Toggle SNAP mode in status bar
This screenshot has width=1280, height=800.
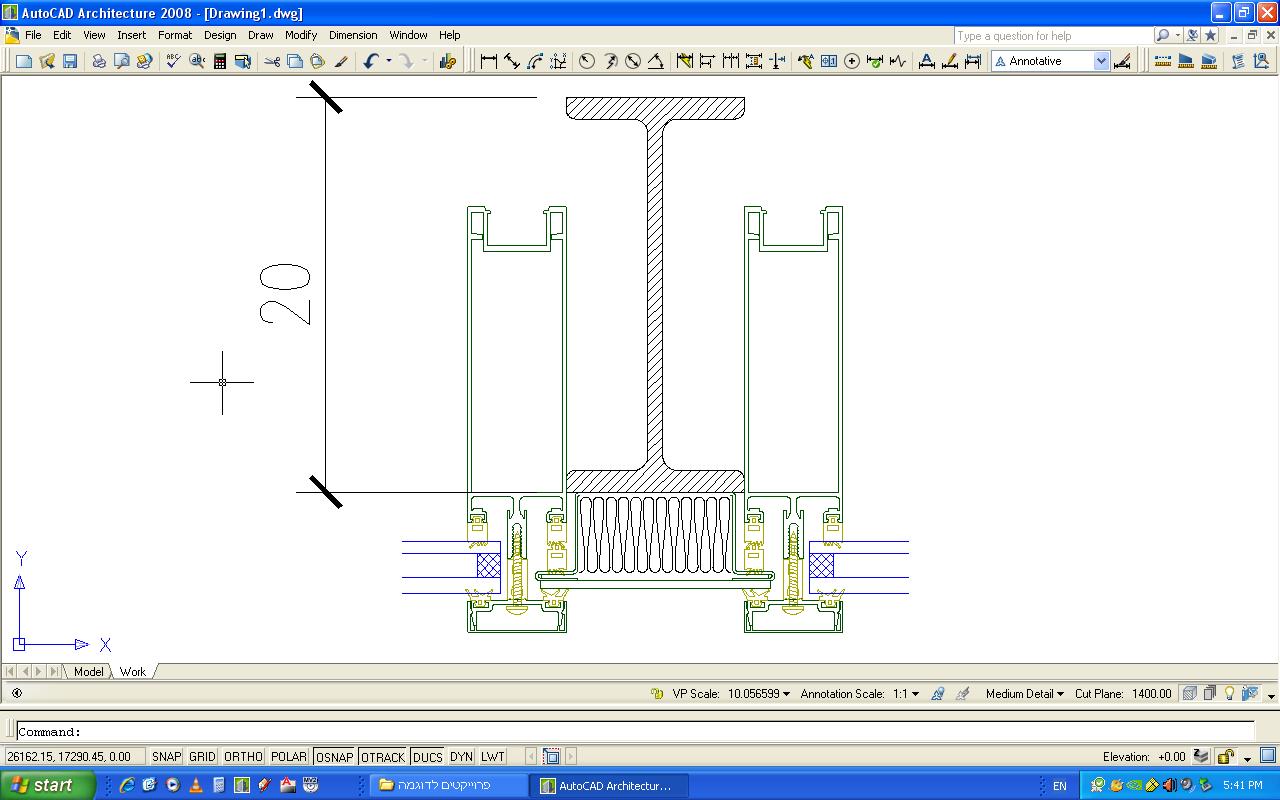[x=166, y=757]
